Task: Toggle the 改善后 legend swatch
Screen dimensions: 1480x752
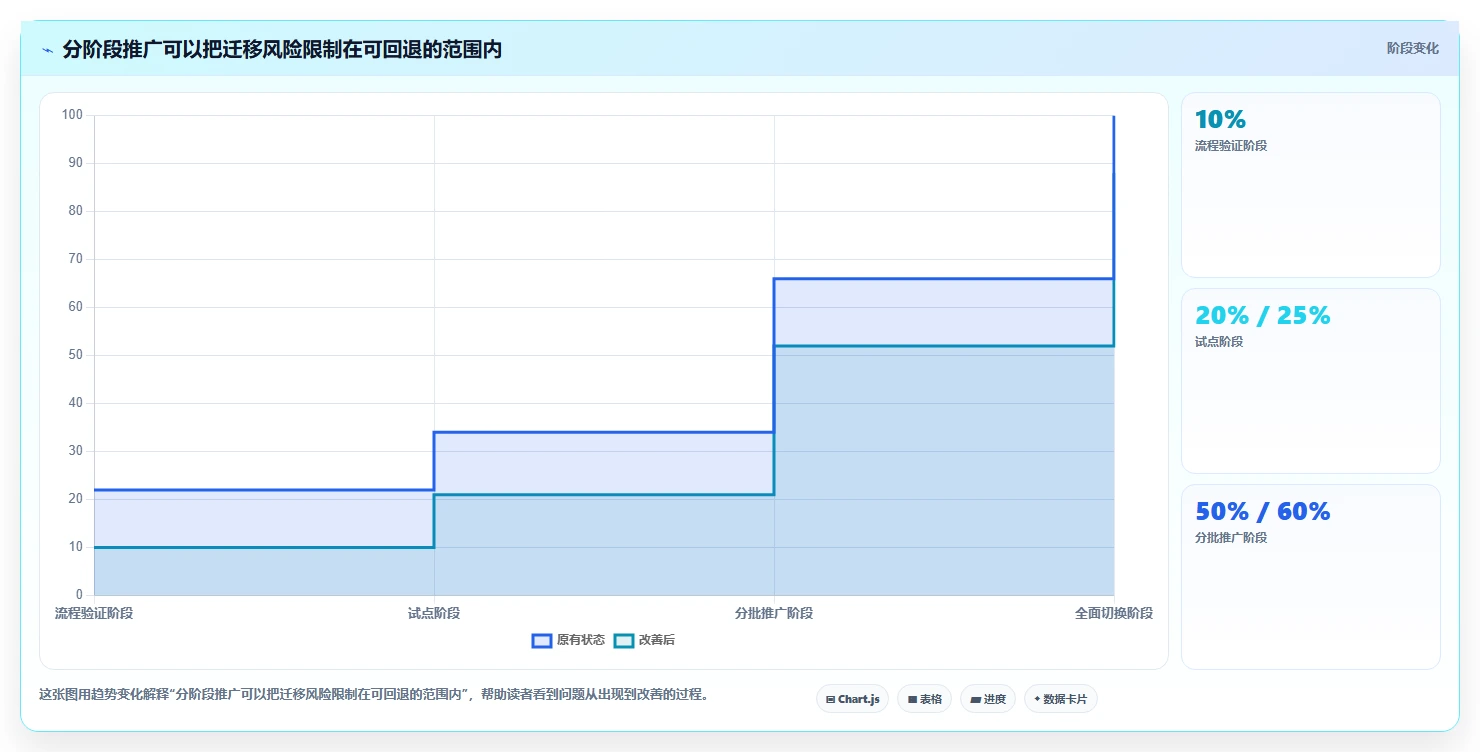Action: click(x=624, y=640)
